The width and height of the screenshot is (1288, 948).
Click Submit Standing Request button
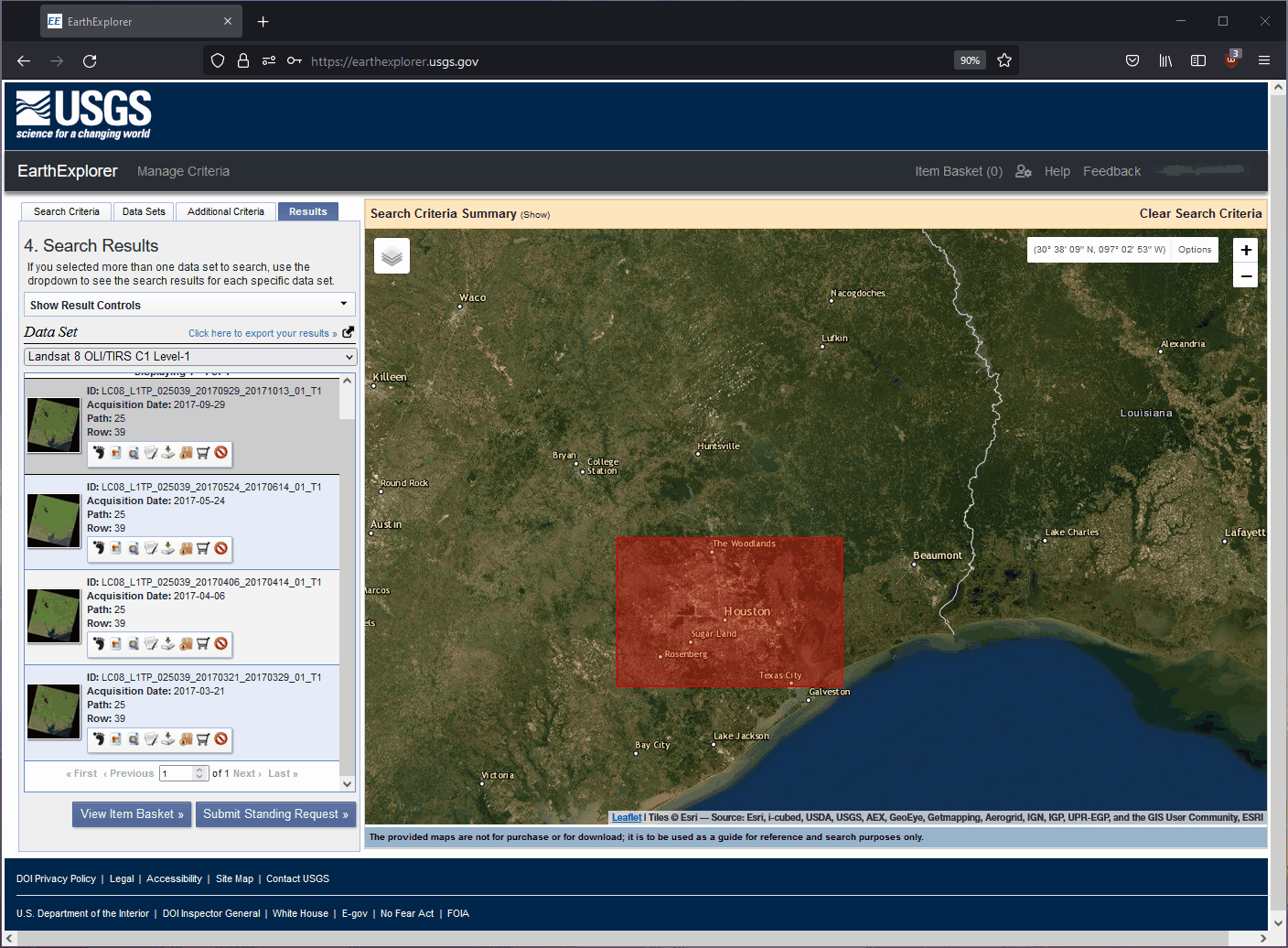click(275, 813)
